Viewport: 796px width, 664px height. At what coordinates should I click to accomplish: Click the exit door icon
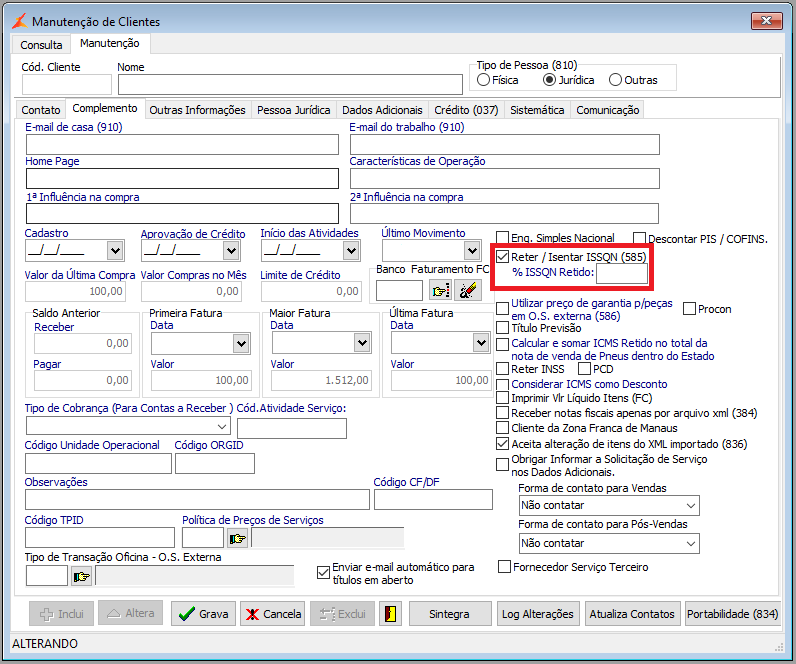390,614
